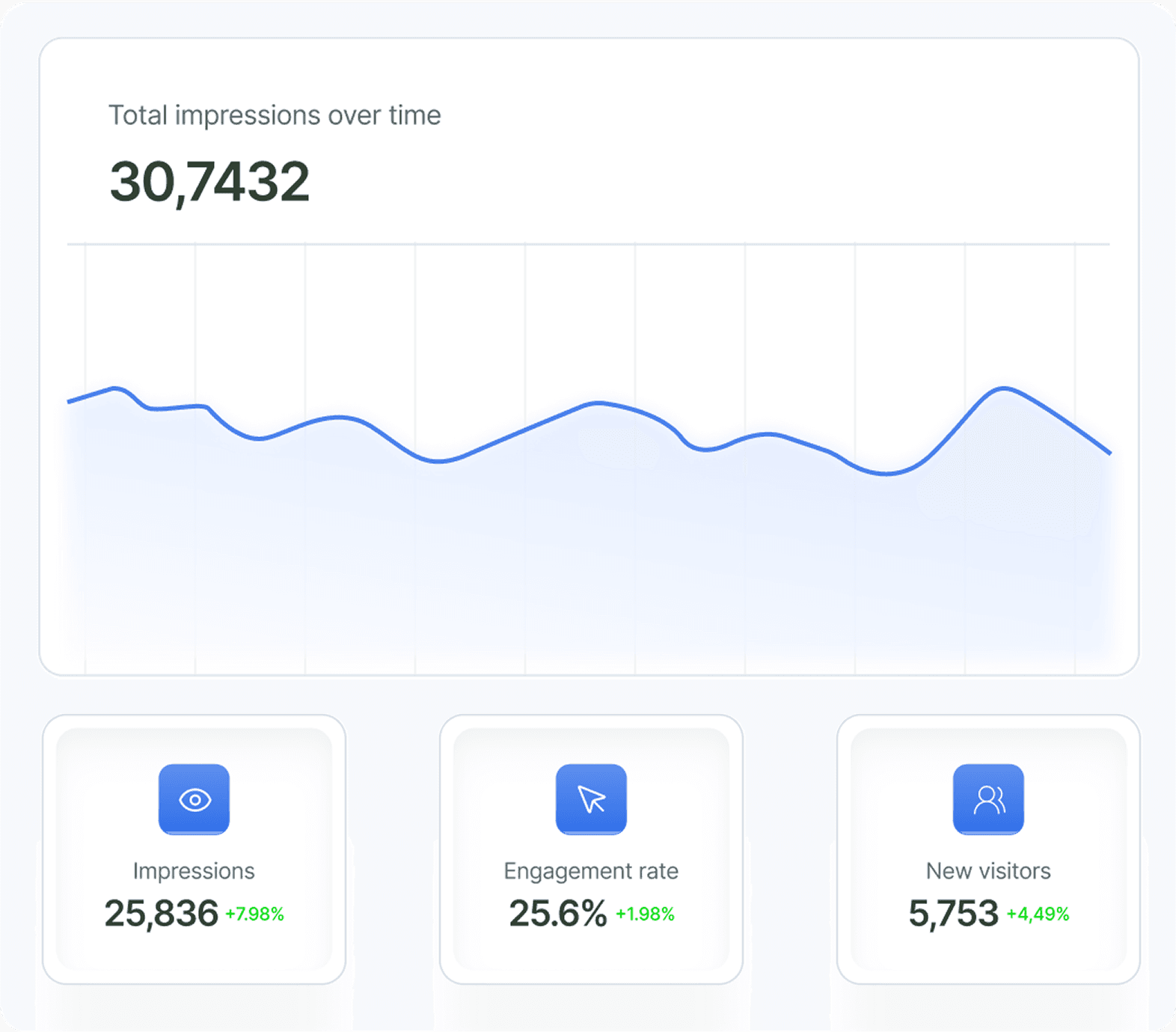
Task: Click the +7.98% change indicator
Action: coord(255,914)
